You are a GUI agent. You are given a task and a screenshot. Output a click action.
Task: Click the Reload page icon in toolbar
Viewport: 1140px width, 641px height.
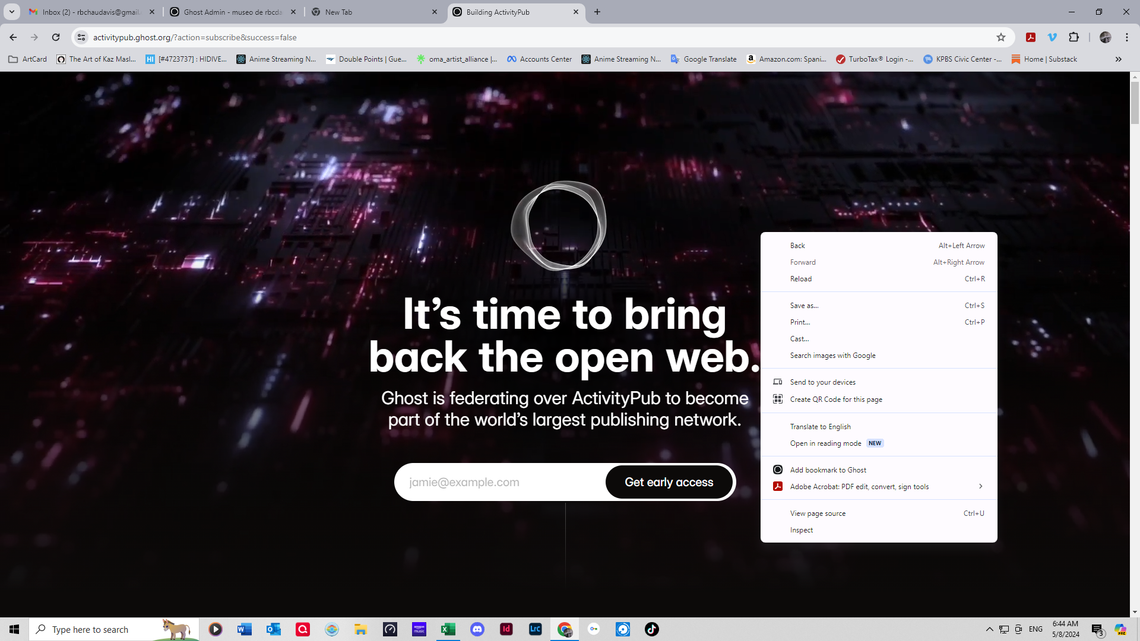click(x=55, y=37)
